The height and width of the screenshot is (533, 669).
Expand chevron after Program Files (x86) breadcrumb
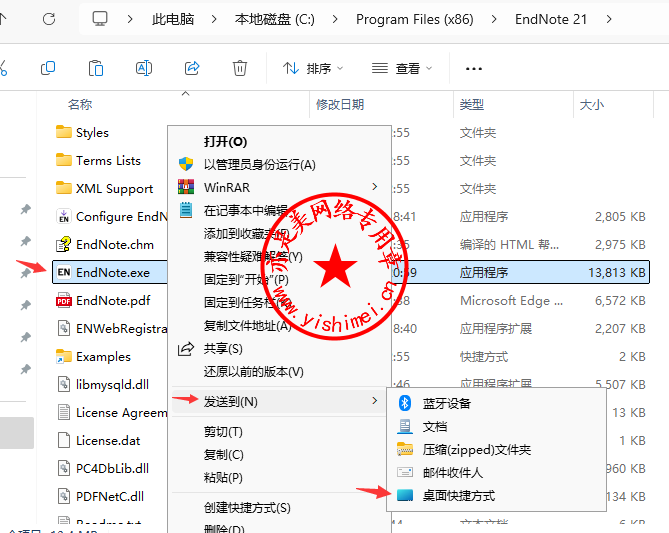[494, 19]
